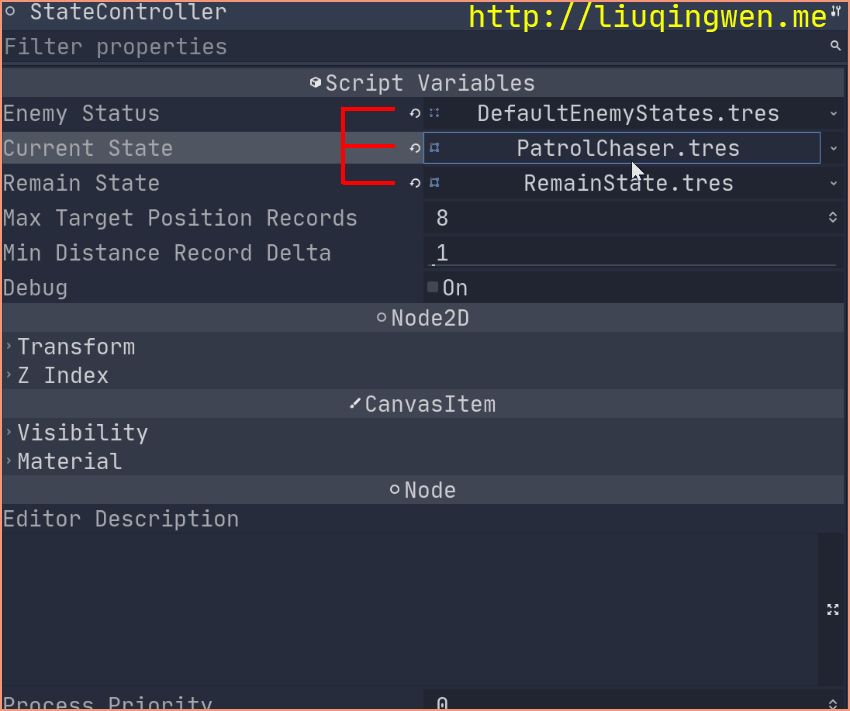The height and width of the screenshot is (711, 850).
Task: Click the search magnifier icon in filter bar
Action: 835,46
